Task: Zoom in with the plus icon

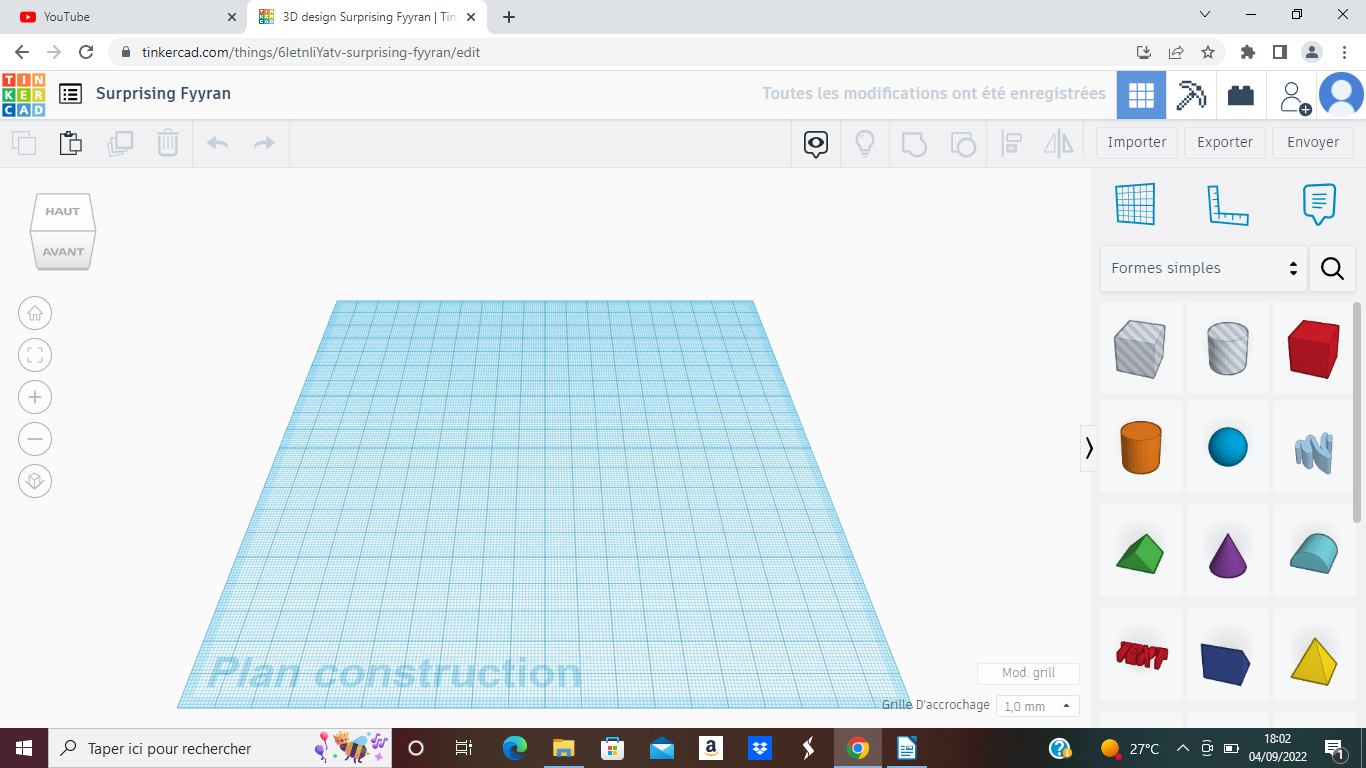Action: point(35,397)
